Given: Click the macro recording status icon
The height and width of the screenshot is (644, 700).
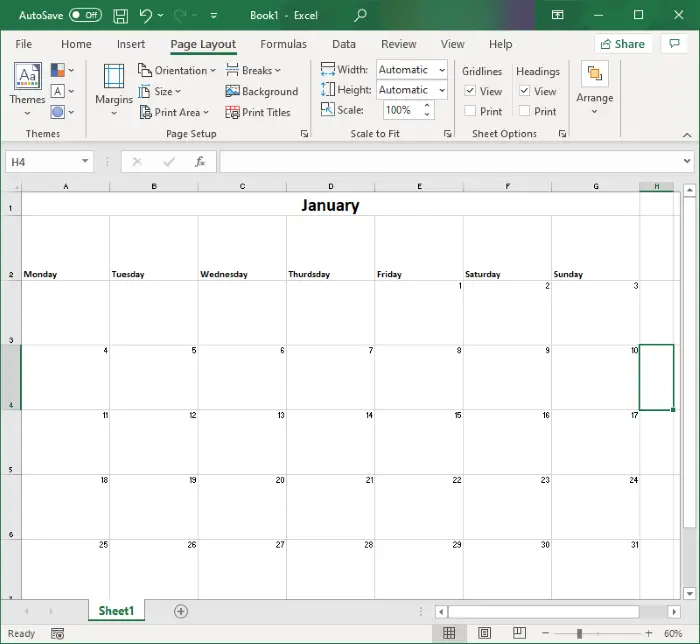Looking at the screenshot, I should (x=57, y=634).
